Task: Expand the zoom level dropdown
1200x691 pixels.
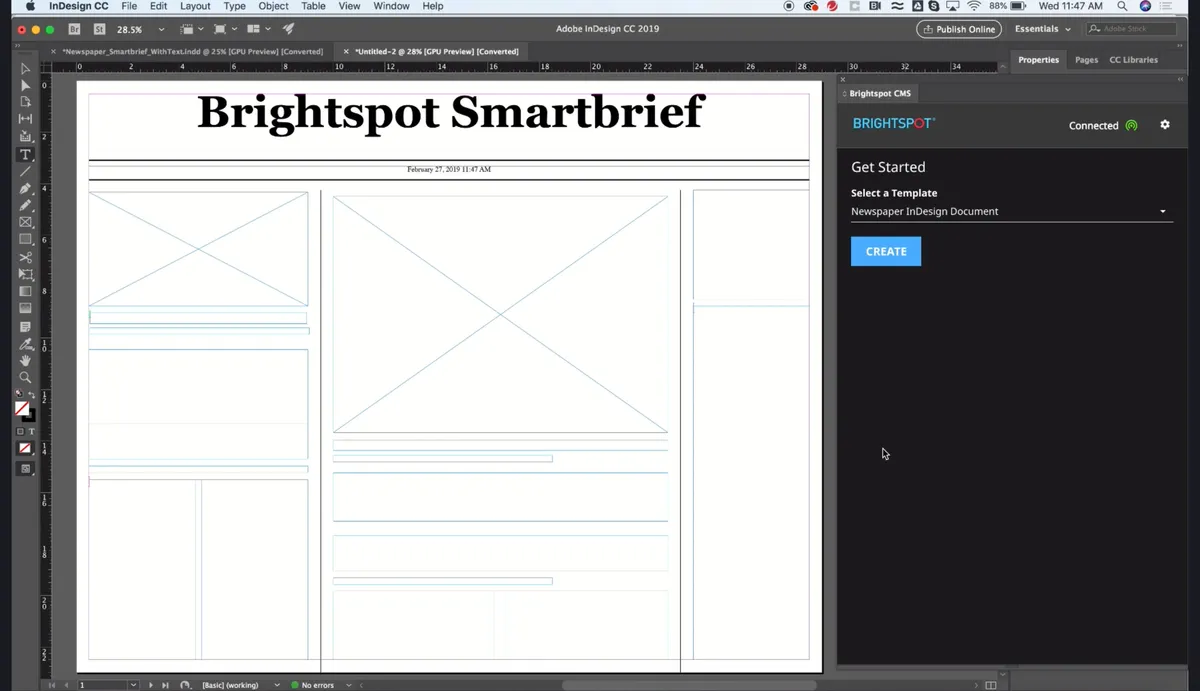Action: pyautogui.click(x=161, y=30)
